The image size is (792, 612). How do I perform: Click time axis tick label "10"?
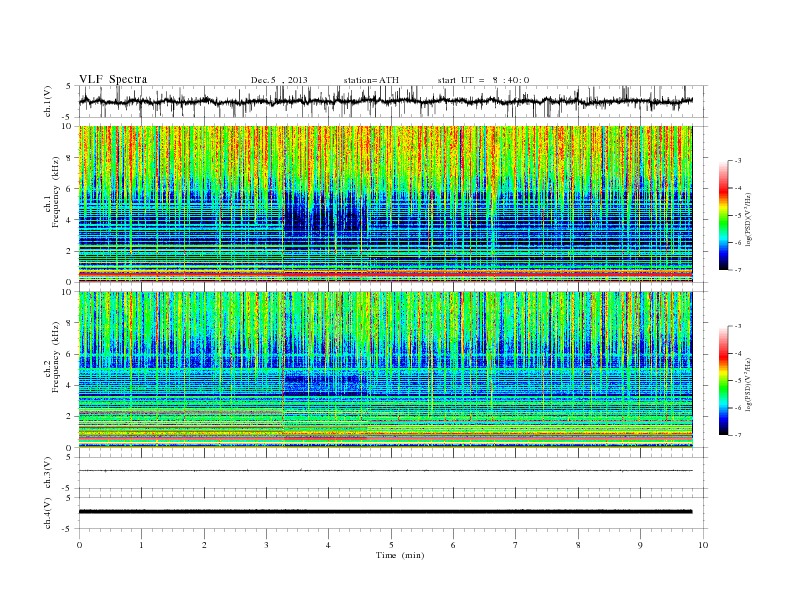(703, 545)
